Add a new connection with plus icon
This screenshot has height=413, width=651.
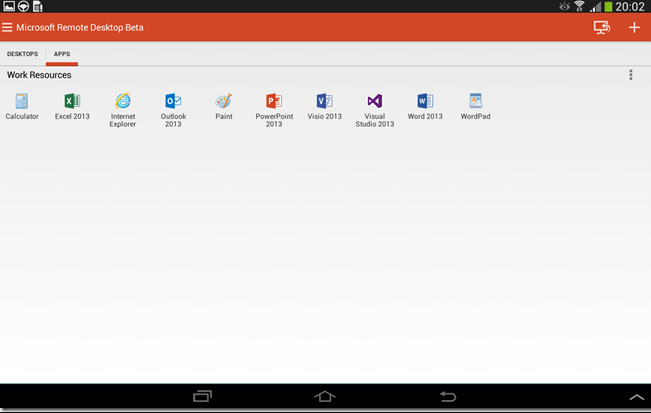(634, 27)
